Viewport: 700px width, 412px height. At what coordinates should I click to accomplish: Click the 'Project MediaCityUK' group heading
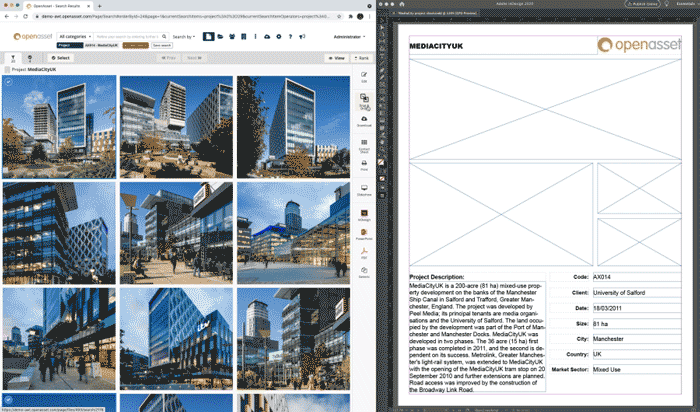[x=34, y=70]
